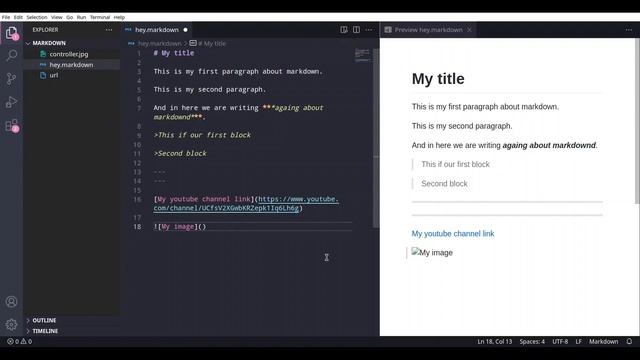Open the Explorer view icon
Viewport: 640px width, 360px height.
tap(11, 33)
